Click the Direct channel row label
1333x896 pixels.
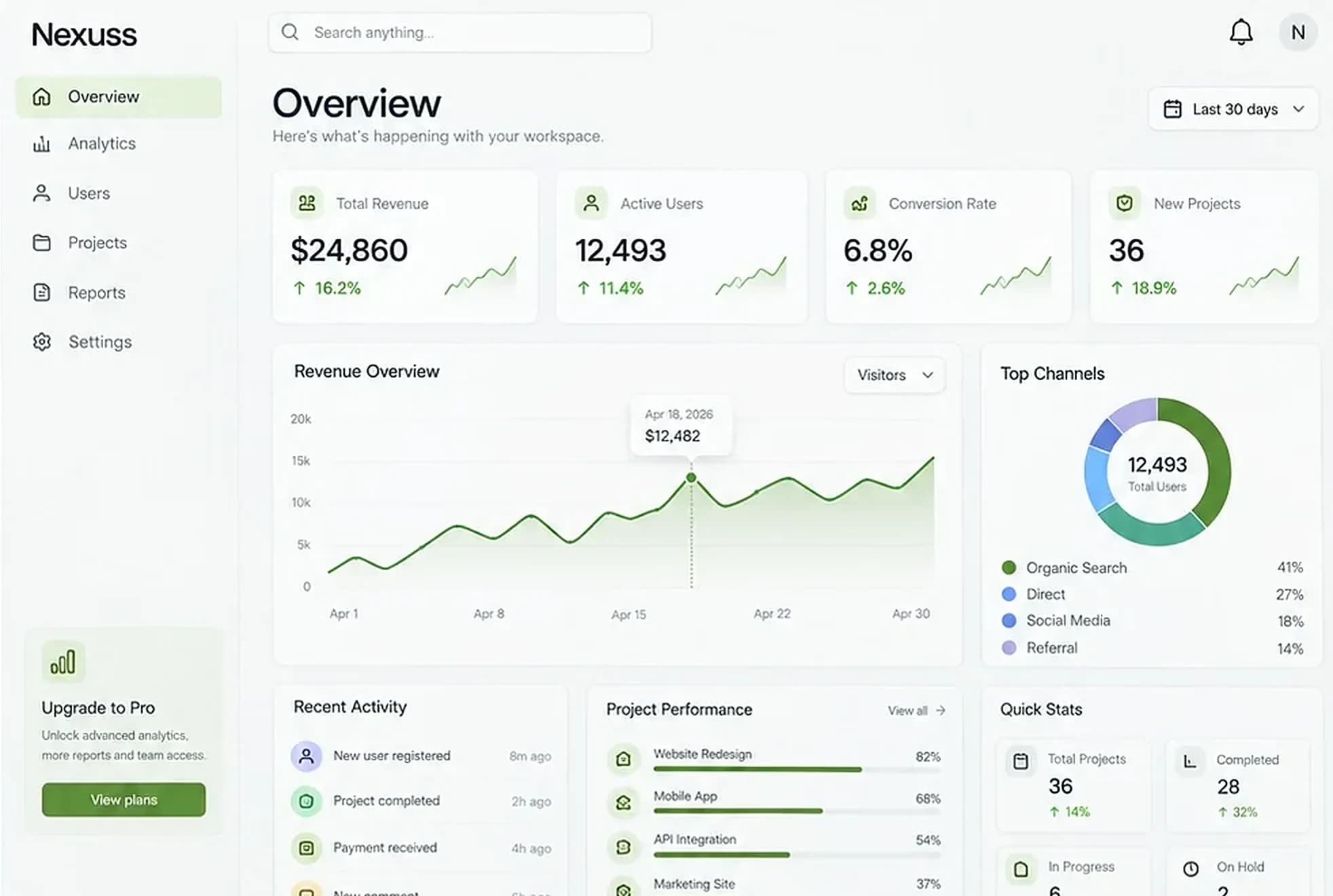[x=1045, y=595]
